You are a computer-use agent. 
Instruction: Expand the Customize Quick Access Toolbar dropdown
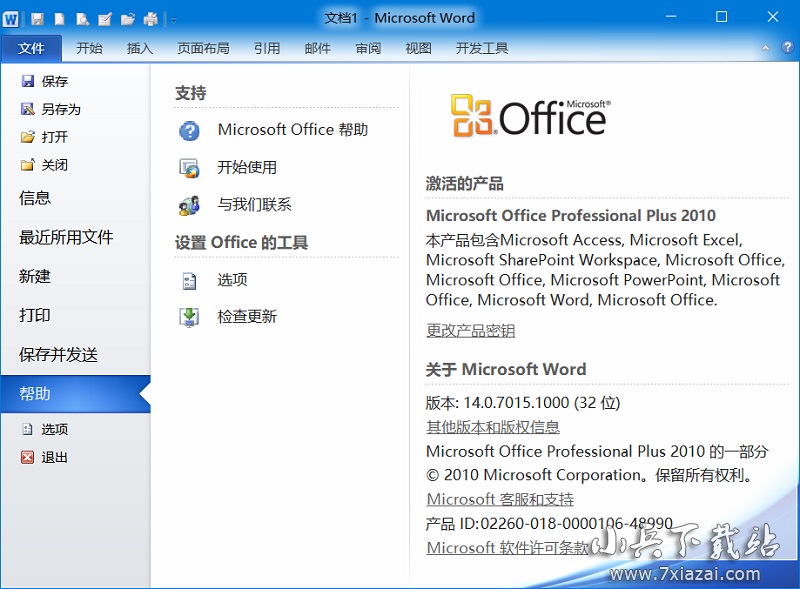[x=173, y=19]
